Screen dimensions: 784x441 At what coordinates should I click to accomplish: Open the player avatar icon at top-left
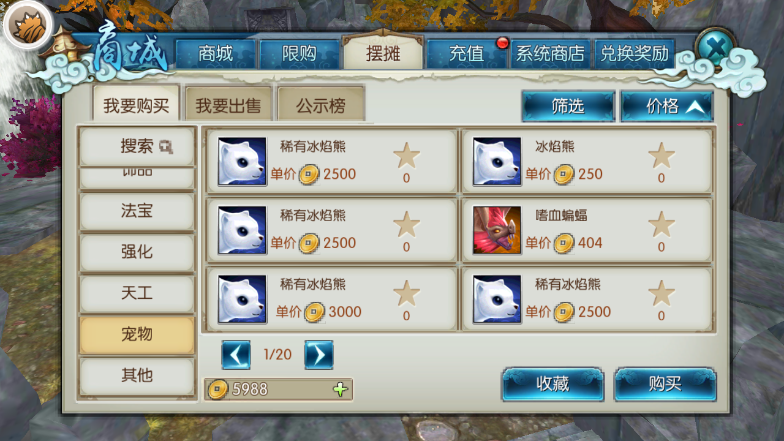[x=27, y=26]
